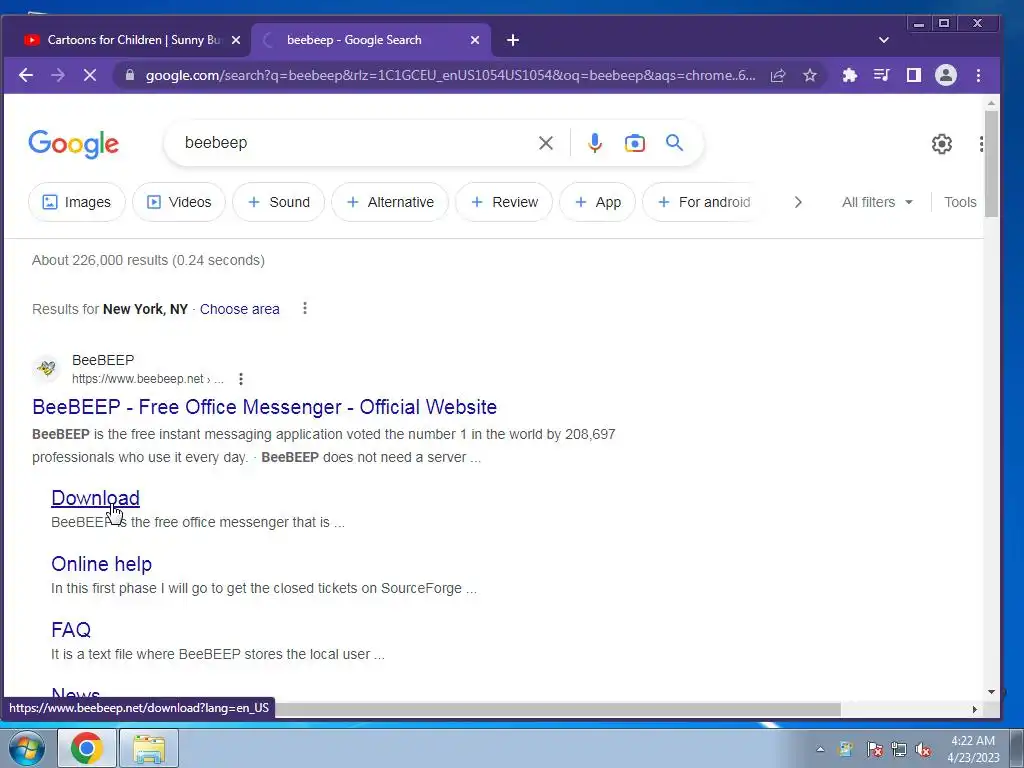This screenshot has height=768, width=1024.
Task: Select the beebeep - Google Search tab
Action: tap(371, 40)
